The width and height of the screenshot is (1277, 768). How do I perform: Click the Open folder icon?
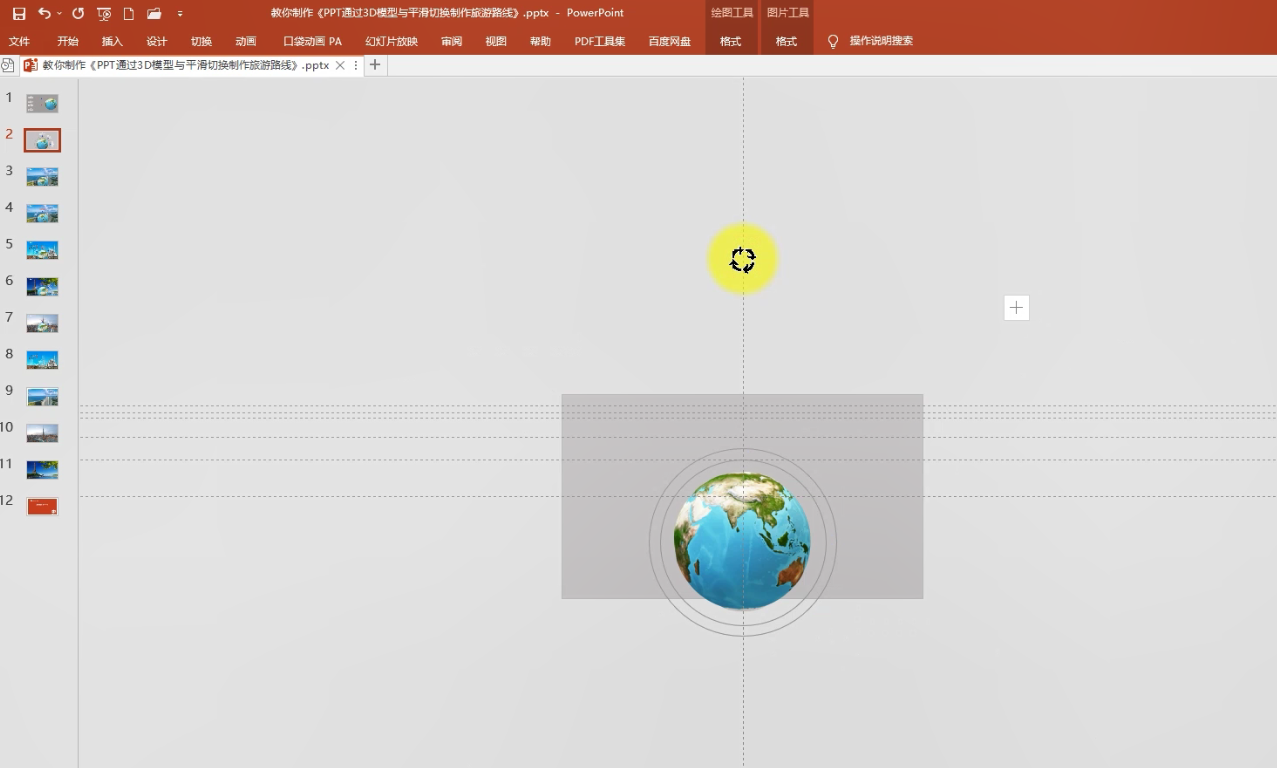154,13
